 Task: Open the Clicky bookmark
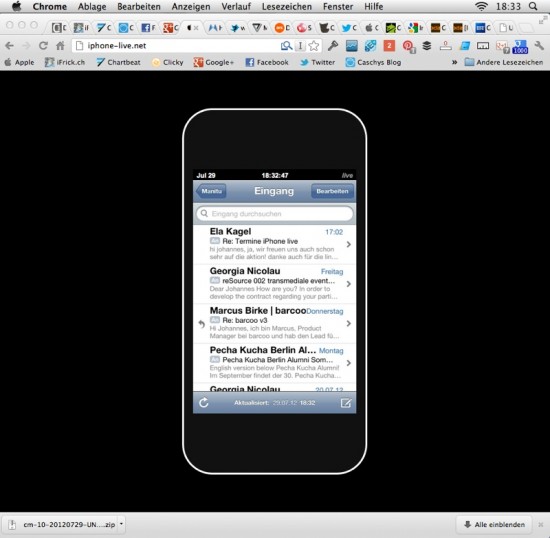[168, 62]
